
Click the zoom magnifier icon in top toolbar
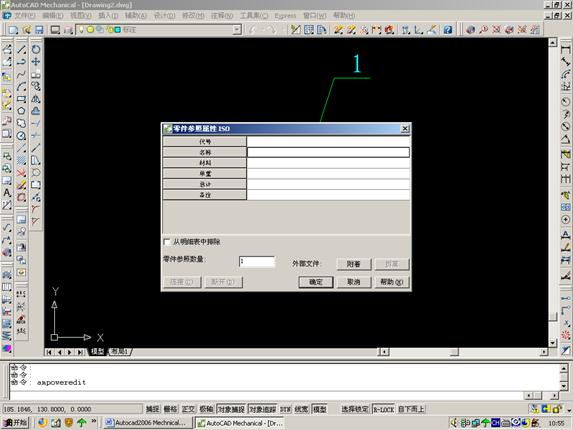(483, 30)
